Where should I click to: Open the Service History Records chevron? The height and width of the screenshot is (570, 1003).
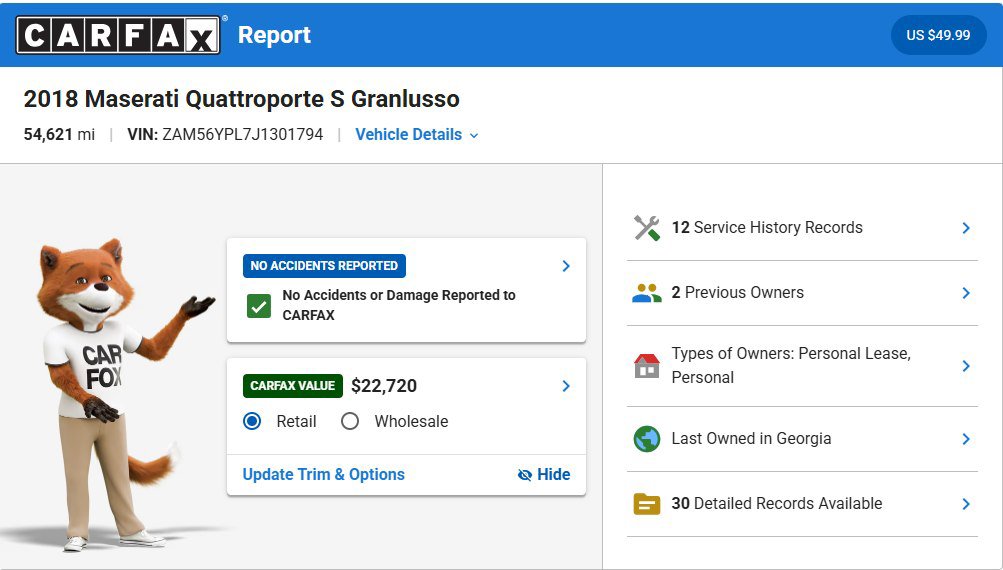966,228
